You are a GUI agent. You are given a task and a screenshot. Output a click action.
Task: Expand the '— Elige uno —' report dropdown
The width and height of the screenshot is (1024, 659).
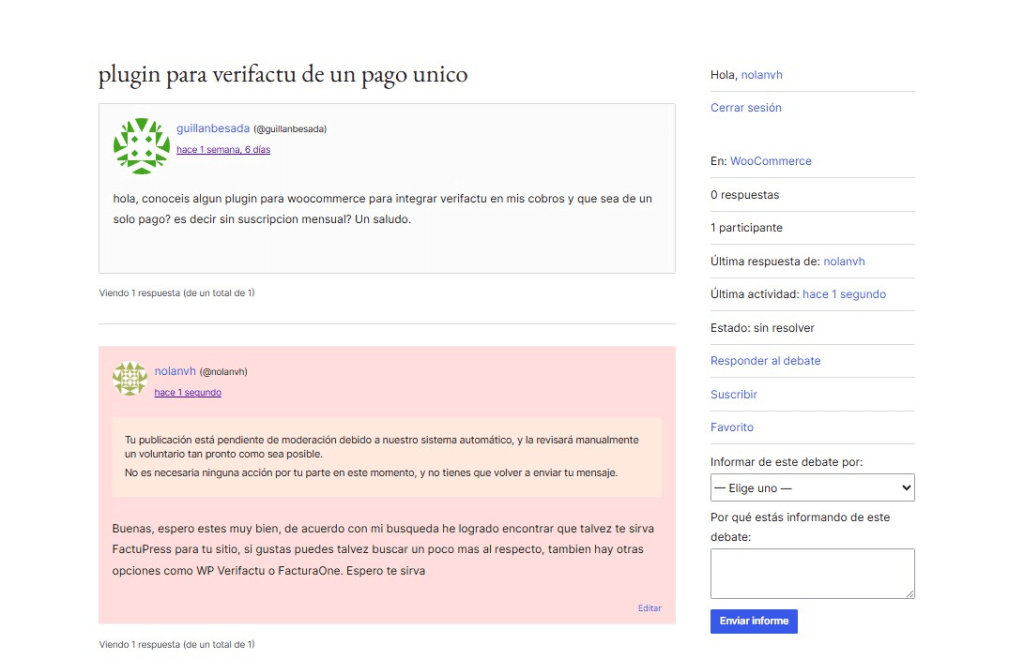tap(811, 488)
